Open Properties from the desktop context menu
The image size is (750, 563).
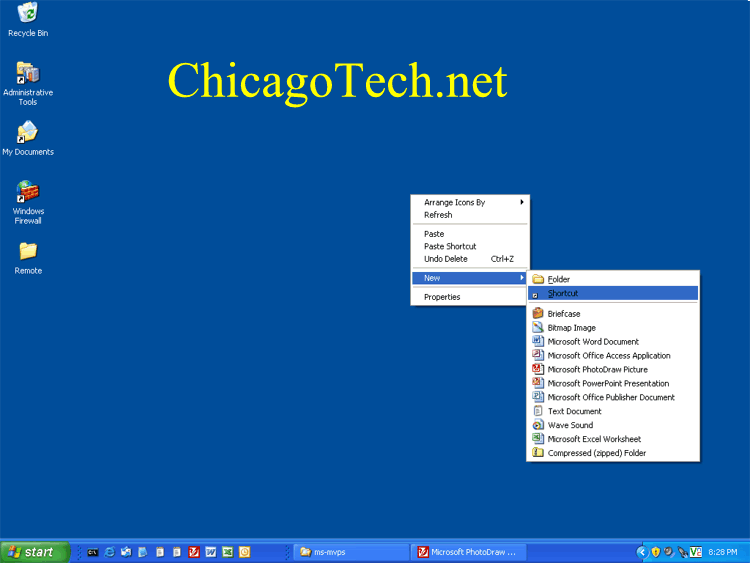coord(470,297)
